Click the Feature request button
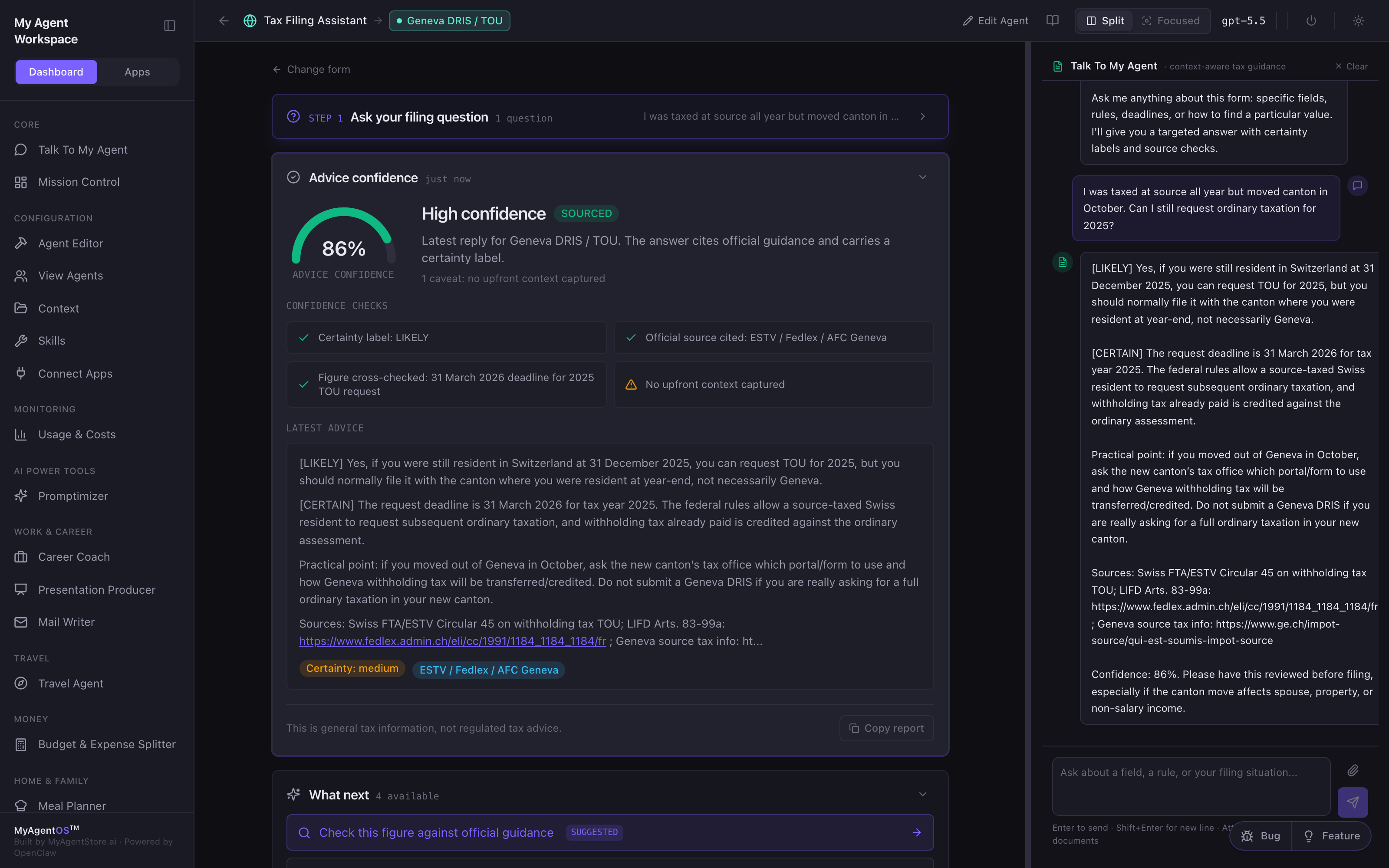Image resolution: width=1389 pixels, height=868 pixels. (x=1332, y=836)
